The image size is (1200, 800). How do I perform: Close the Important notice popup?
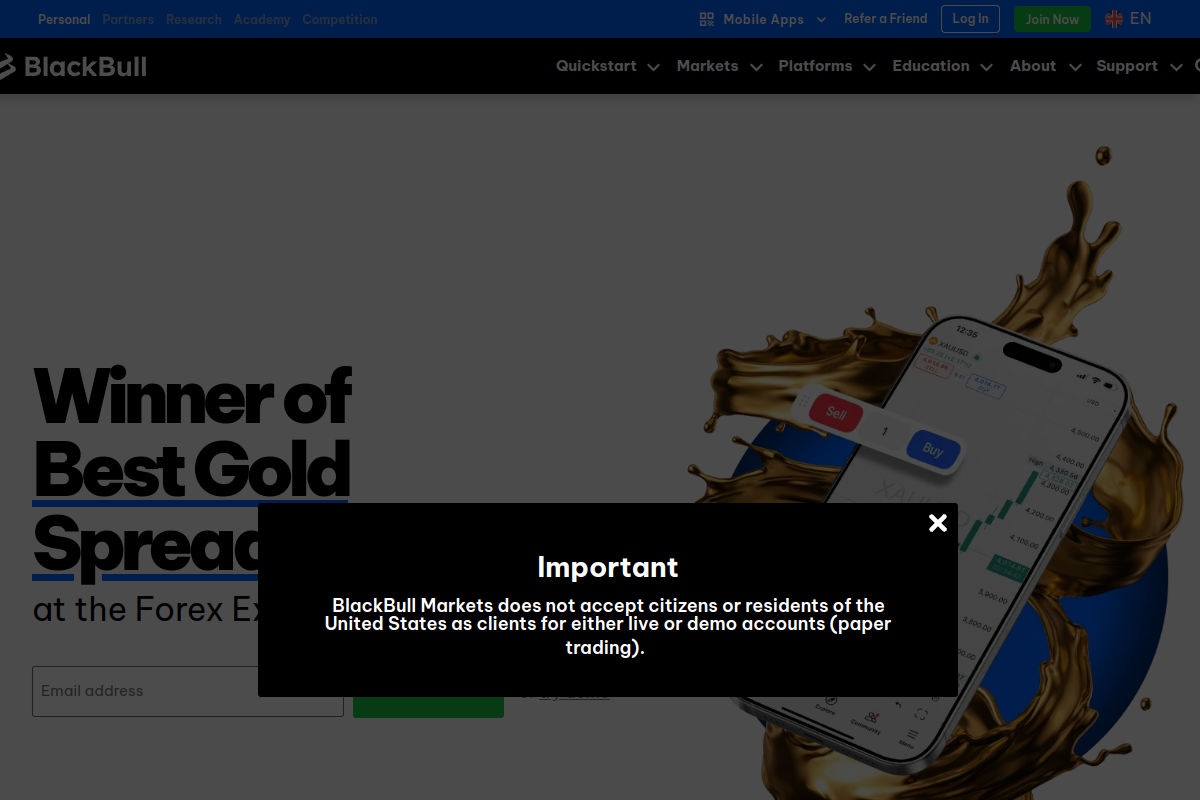coord(937,523)
